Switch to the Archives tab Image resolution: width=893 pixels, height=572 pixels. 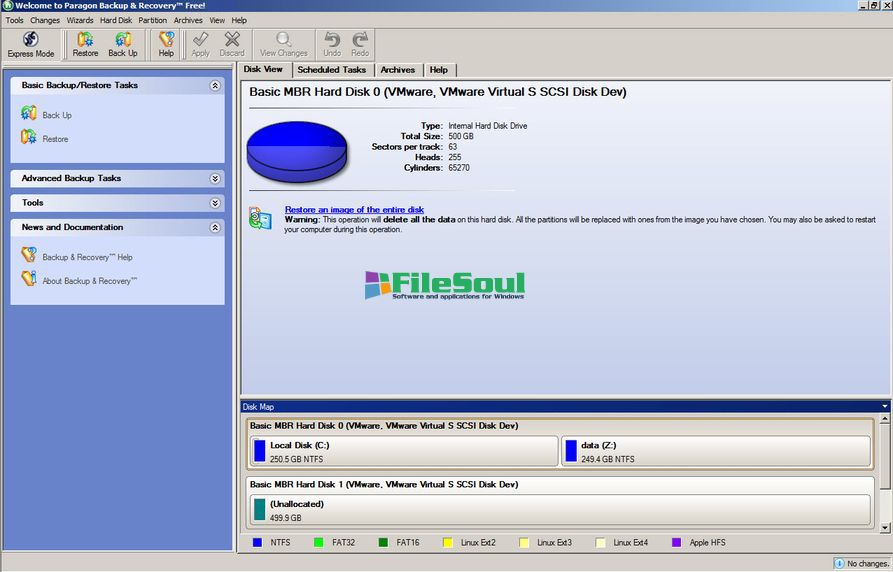(x=397, y=70)
